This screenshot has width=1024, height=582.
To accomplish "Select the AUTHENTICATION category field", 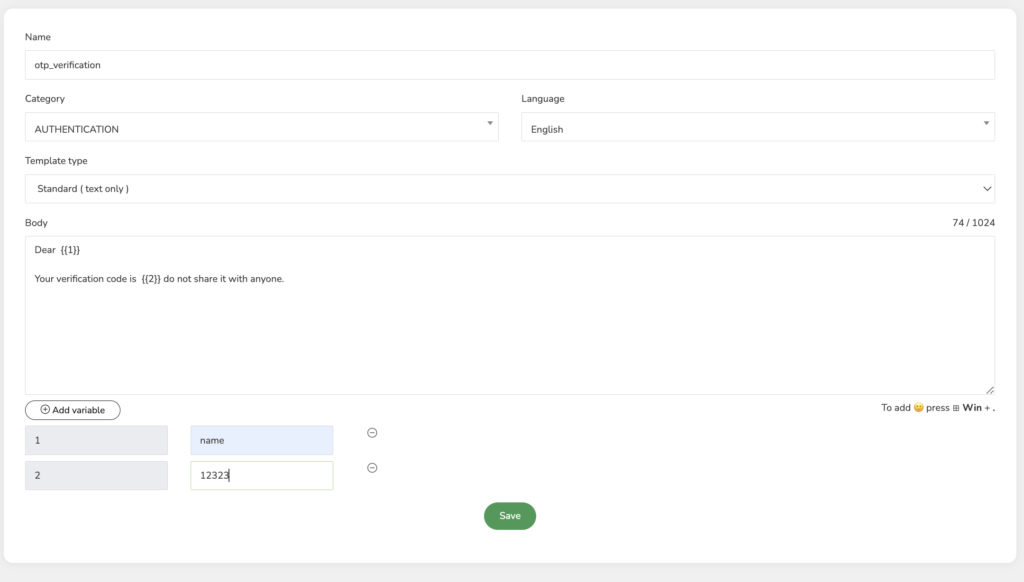I will [262, 127].
